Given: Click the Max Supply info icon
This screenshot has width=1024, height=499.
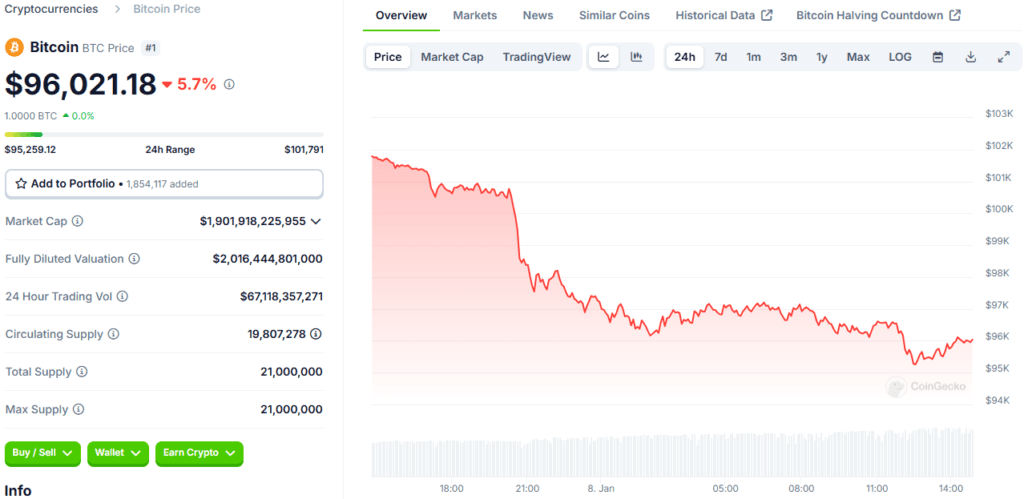Looking at the screenshot, I should point(78,410).
